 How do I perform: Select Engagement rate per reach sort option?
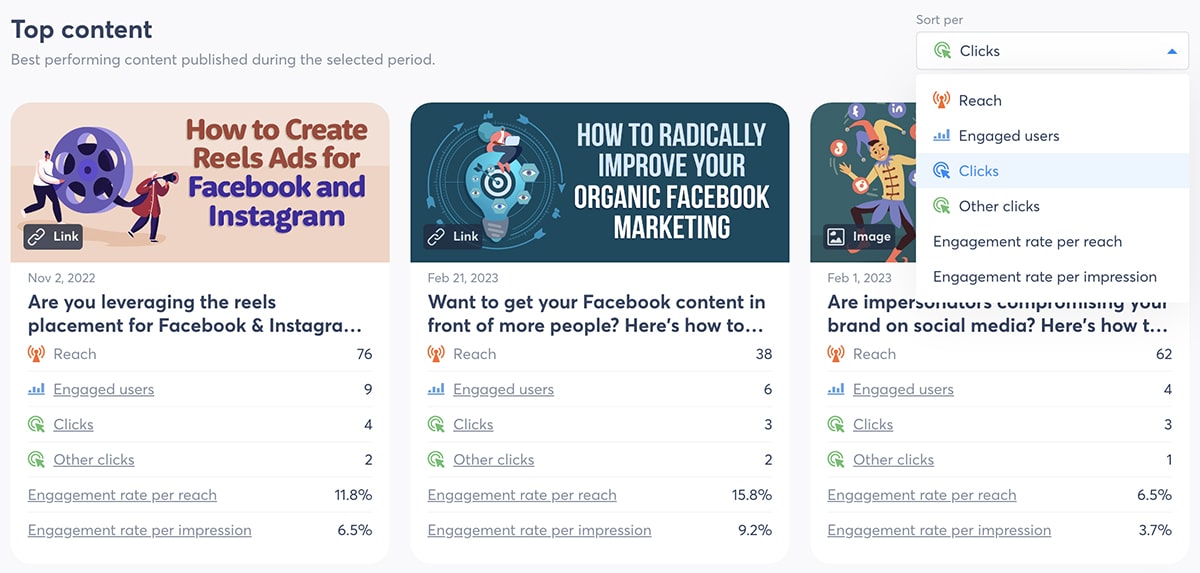pos(1027,241)
